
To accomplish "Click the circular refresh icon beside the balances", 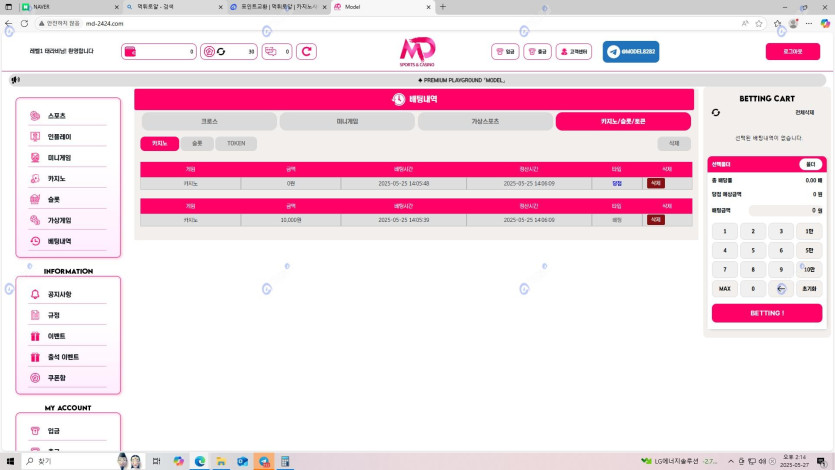I will [306, 52].
